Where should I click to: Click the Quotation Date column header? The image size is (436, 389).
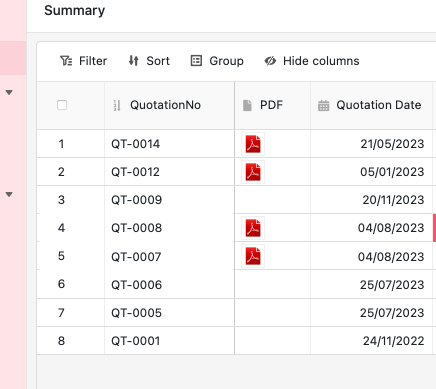point(371,105)
